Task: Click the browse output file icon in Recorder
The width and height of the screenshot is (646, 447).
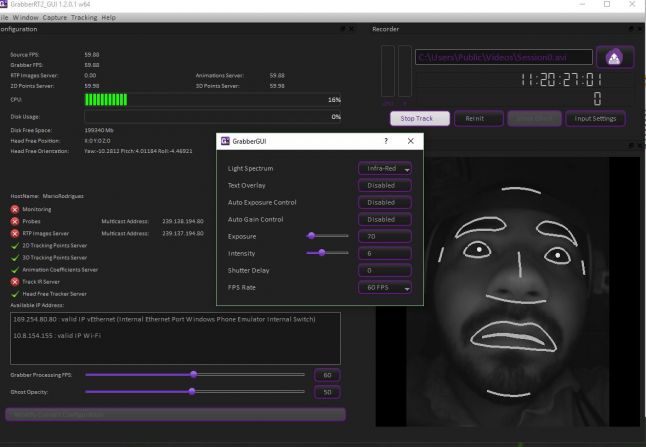Action: pos(615,57)
